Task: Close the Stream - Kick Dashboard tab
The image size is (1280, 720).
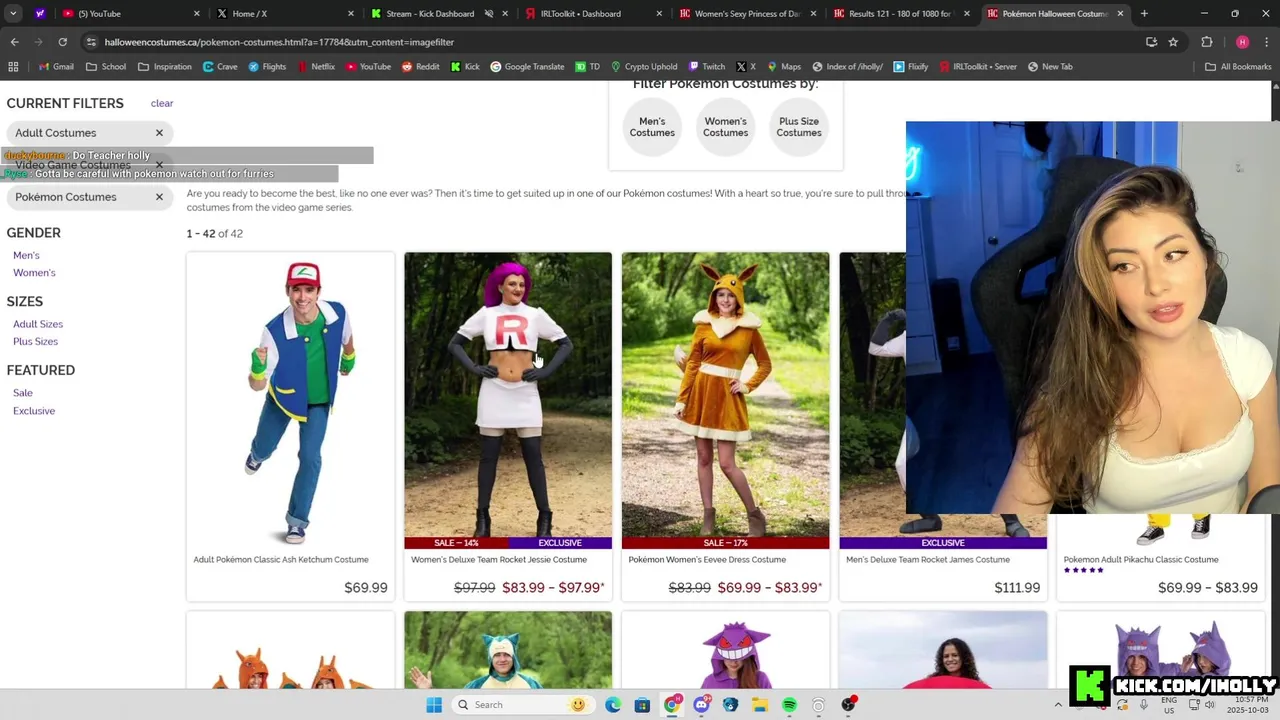Action: (505, 14)
